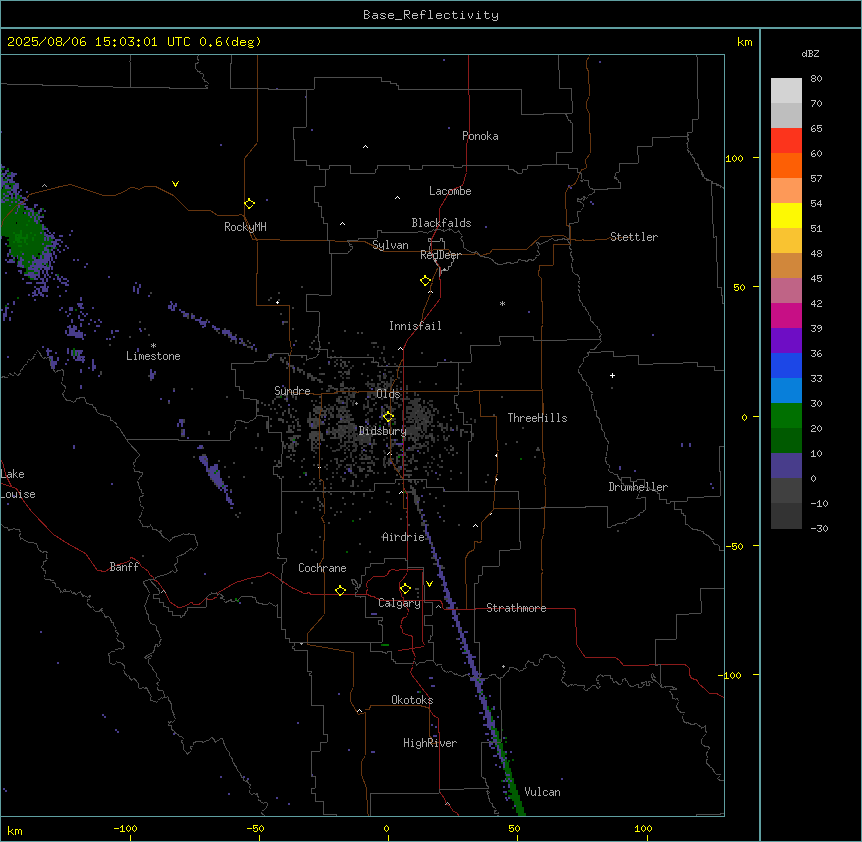Click the yellow 54 dBZ legend swatch
This screenshot has height=842, width=862.
[786, 215]
